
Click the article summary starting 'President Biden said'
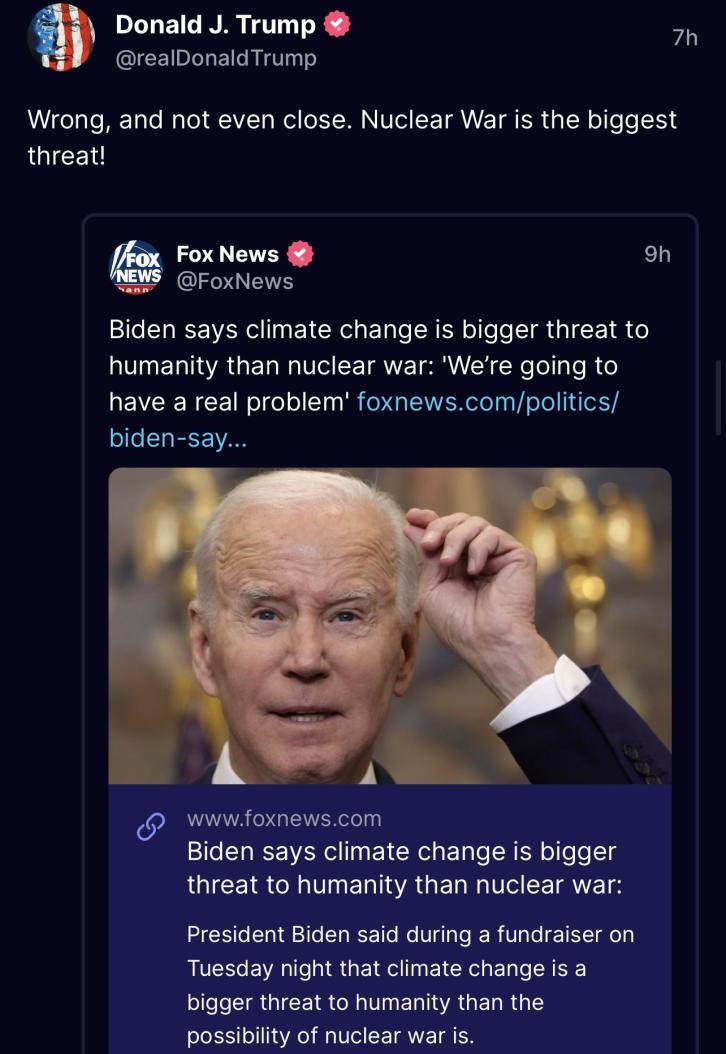tap(410, 985)
